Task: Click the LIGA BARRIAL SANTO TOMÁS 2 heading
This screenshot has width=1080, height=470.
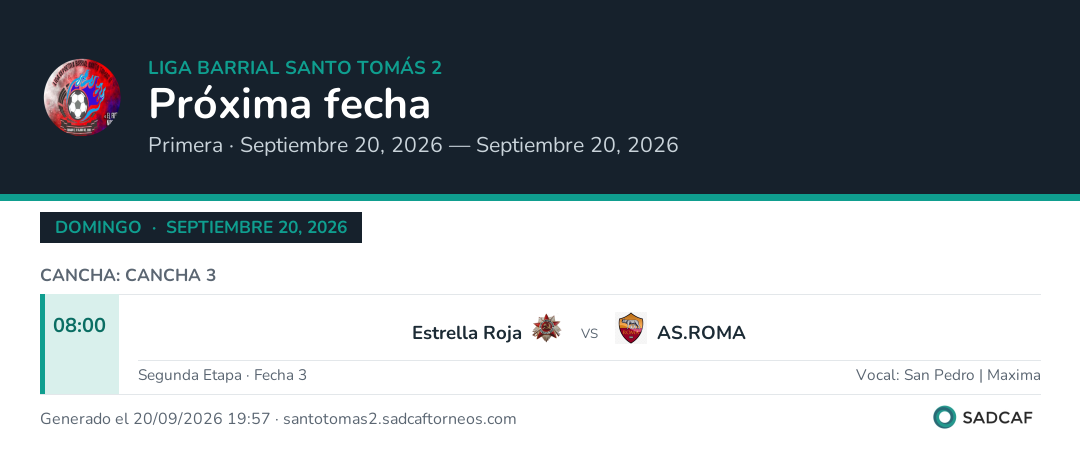Action: pyautogui.click(x=295, y=68)
